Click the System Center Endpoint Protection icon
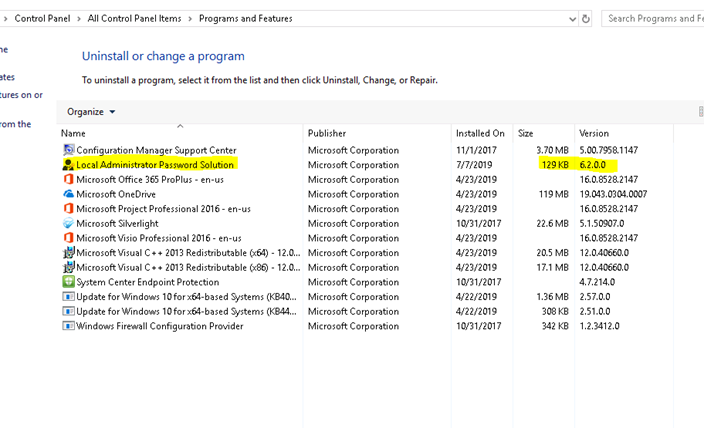This screenshot has height=428, width=704. [x=68, y=282]
